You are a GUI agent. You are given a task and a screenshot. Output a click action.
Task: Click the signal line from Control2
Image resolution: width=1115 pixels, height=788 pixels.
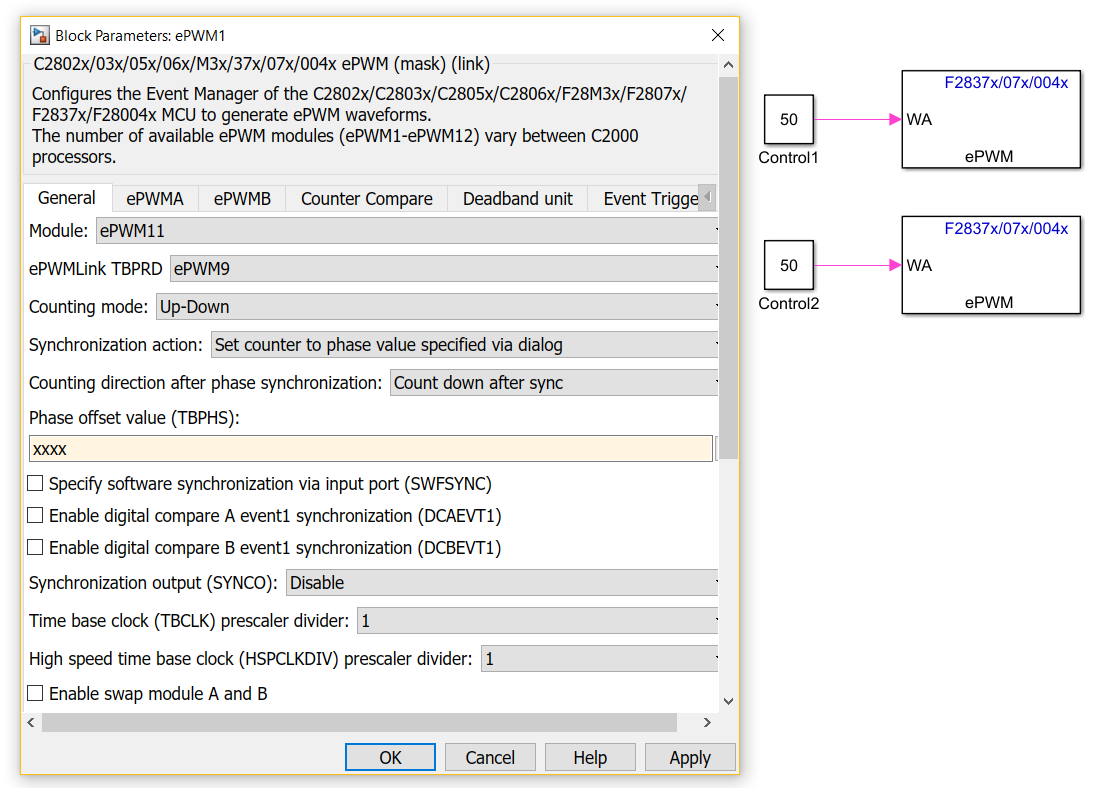(x=857, y=265)
